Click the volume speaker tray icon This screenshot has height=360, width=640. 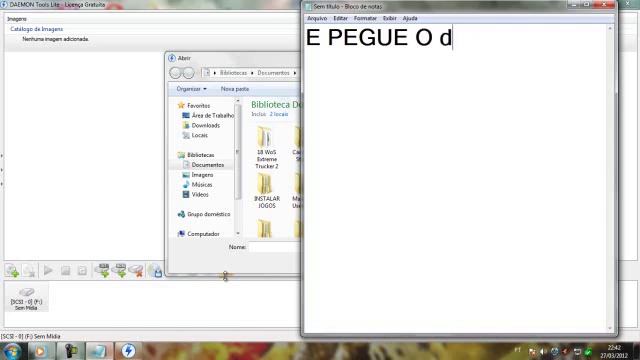point(543,351)
